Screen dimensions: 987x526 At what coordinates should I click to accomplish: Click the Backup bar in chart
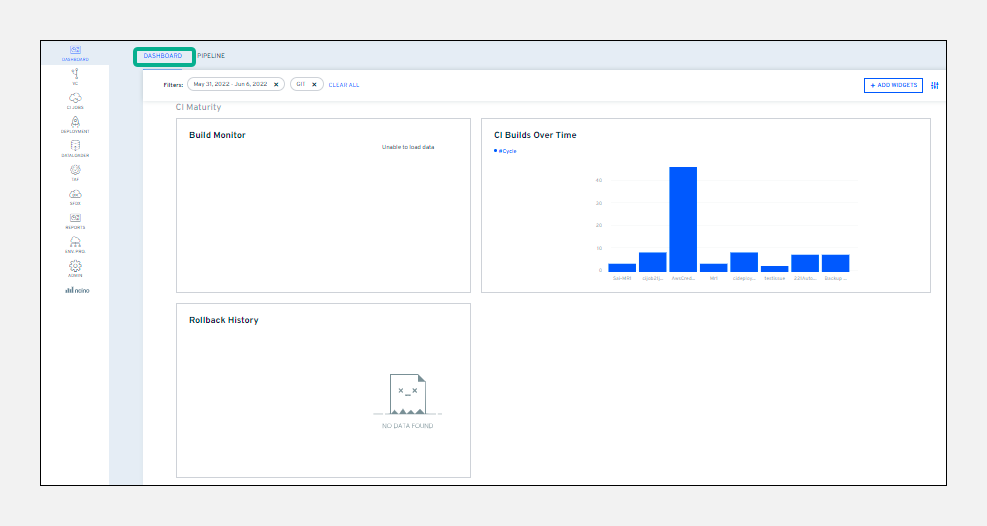tap(835, 263)
